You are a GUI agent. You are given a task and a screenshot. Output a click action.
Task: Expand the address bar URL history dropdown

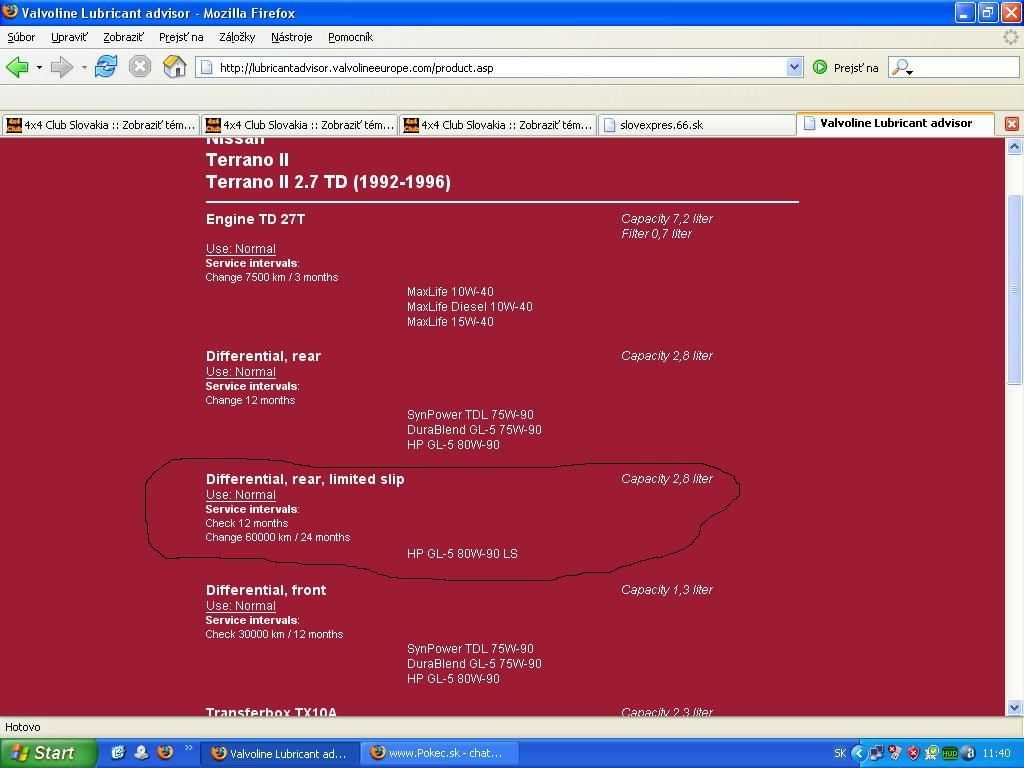[794, 67]
